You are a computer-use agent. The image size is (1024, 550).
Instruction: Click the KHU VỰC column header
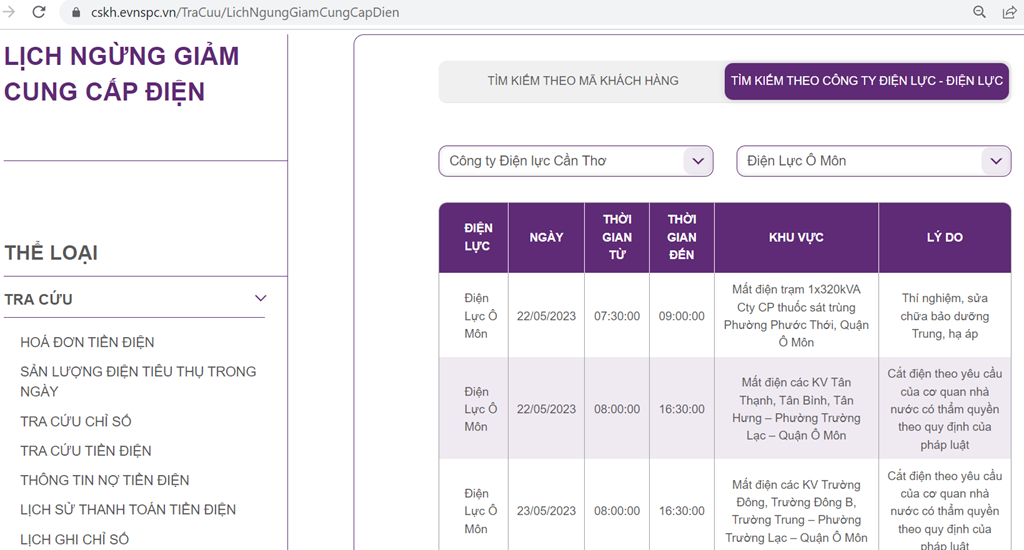796,238
